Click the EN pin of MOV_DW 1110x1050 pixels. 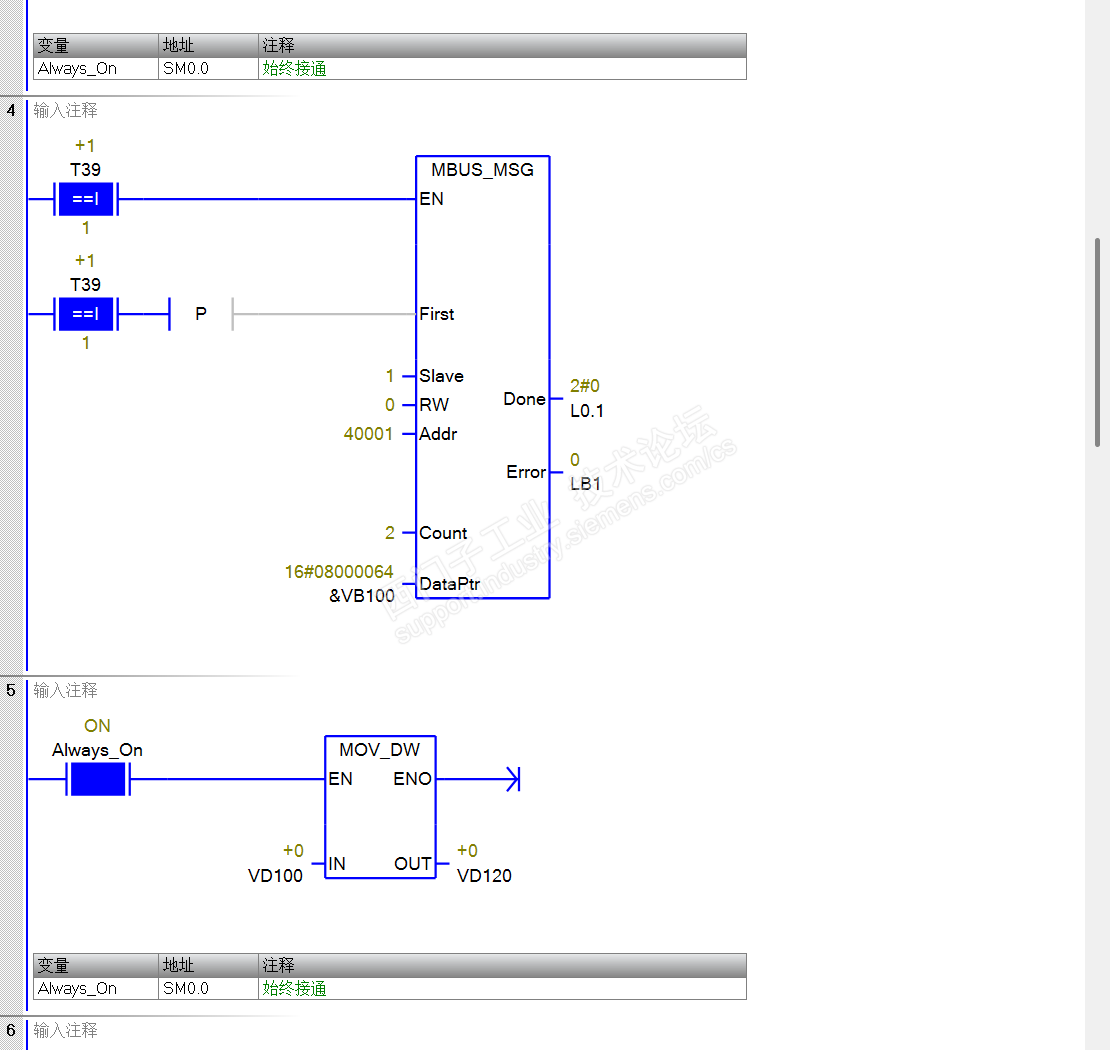click(341, 779)
